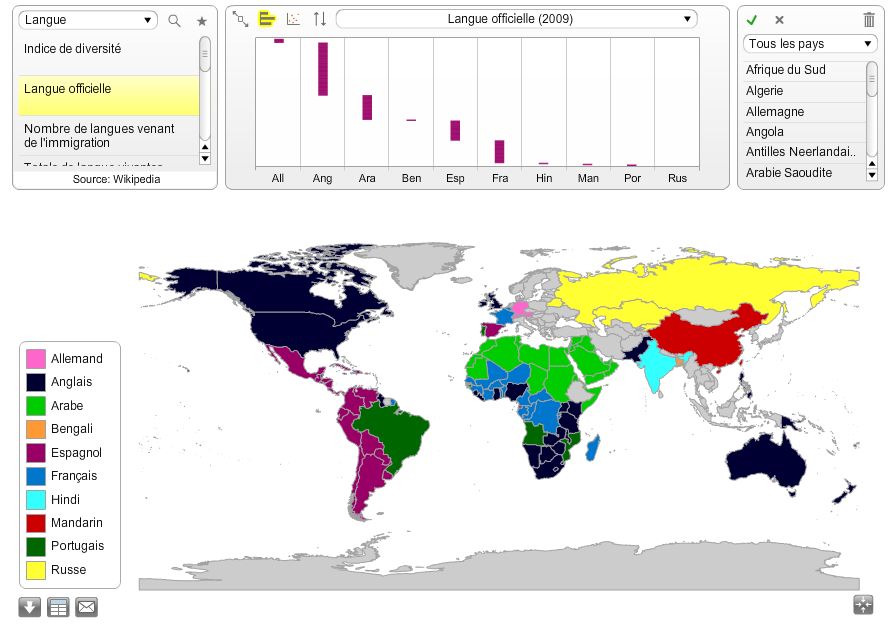Click scroll up arrow in country list
Image resolution: width=892 pixels, height=624 pixels.
872,164
